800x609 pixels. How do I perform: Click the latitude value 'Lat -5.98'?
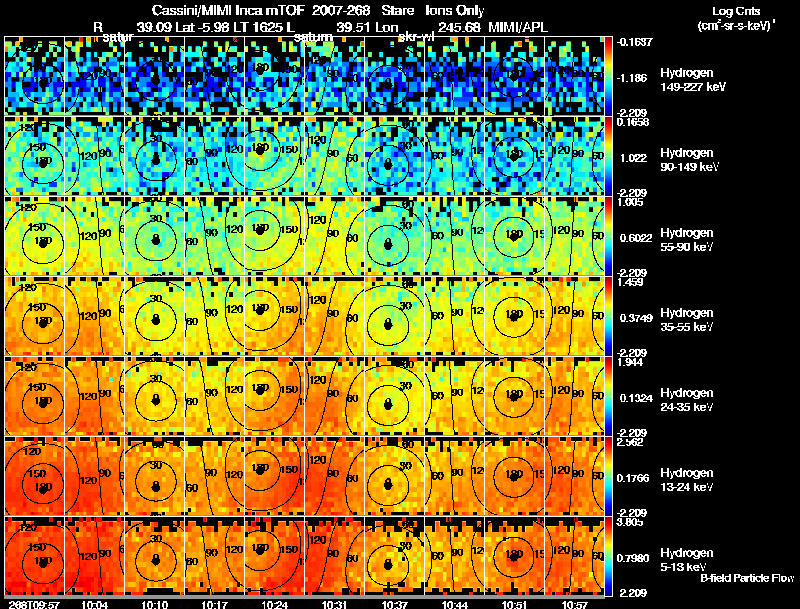[x=202, y=28]
